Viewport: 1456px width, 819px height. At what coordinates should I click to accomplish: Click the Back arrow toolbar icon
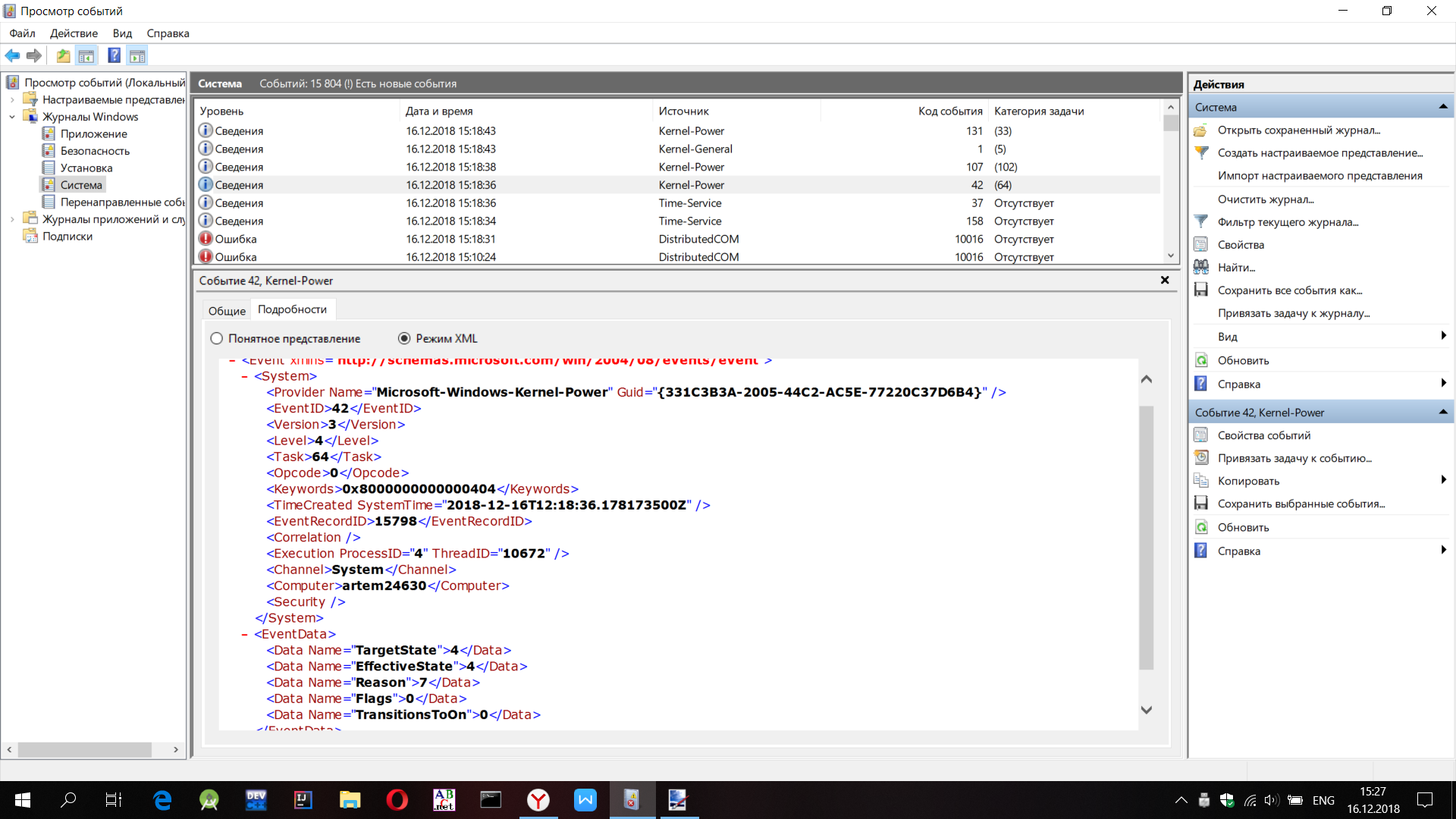[12, 55]
